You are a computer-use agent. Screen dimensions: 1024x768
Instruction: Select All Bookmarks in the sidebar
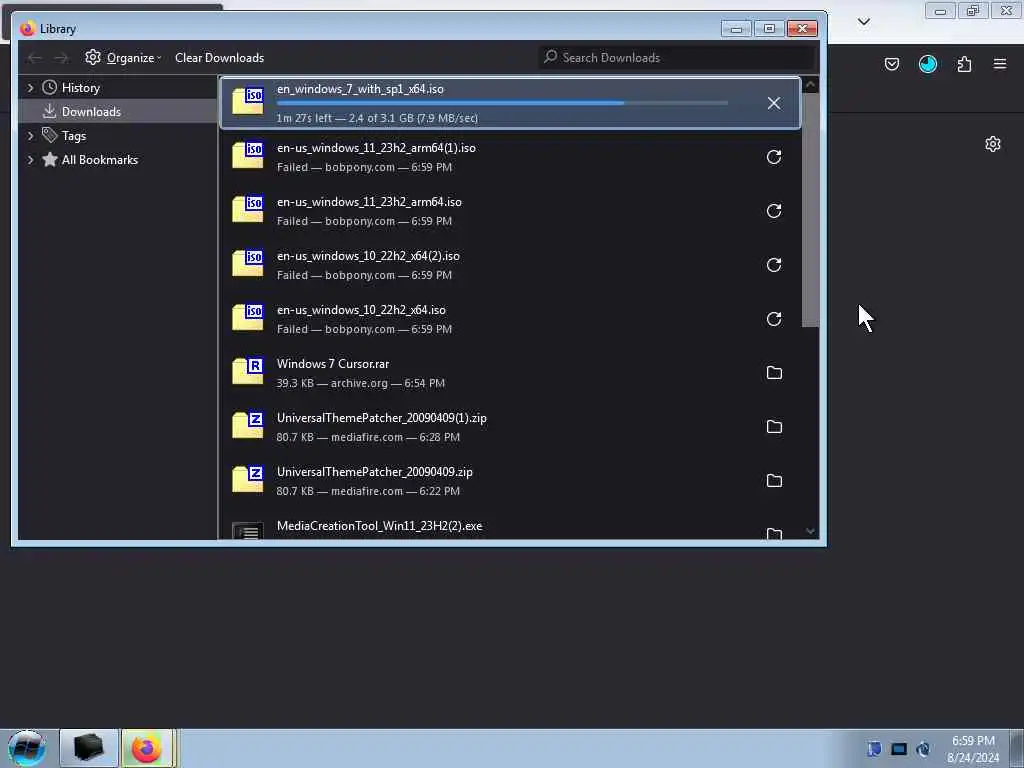click(x=99, y=160)
